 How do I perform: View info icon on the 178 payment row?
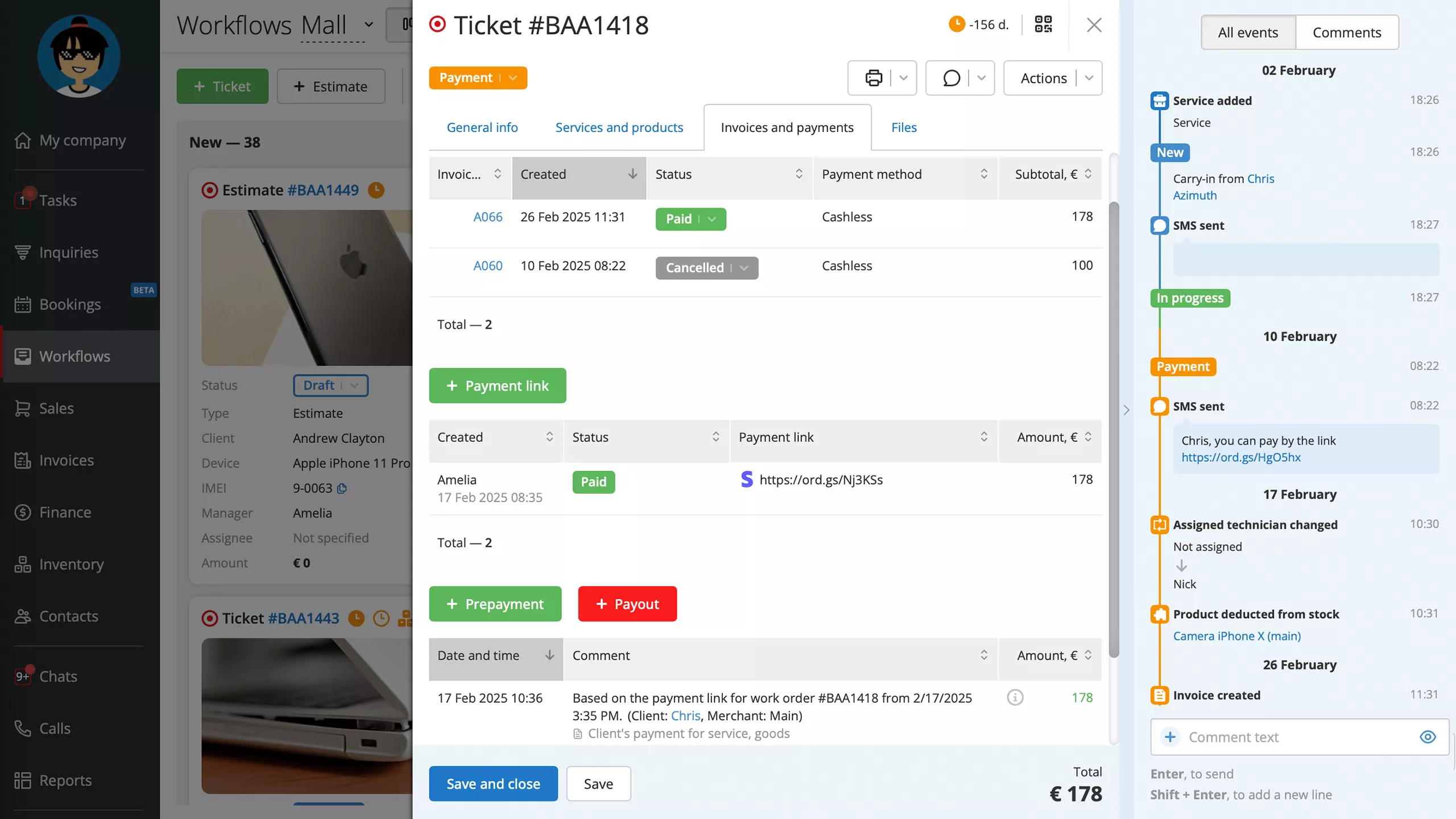[1016, 697]
